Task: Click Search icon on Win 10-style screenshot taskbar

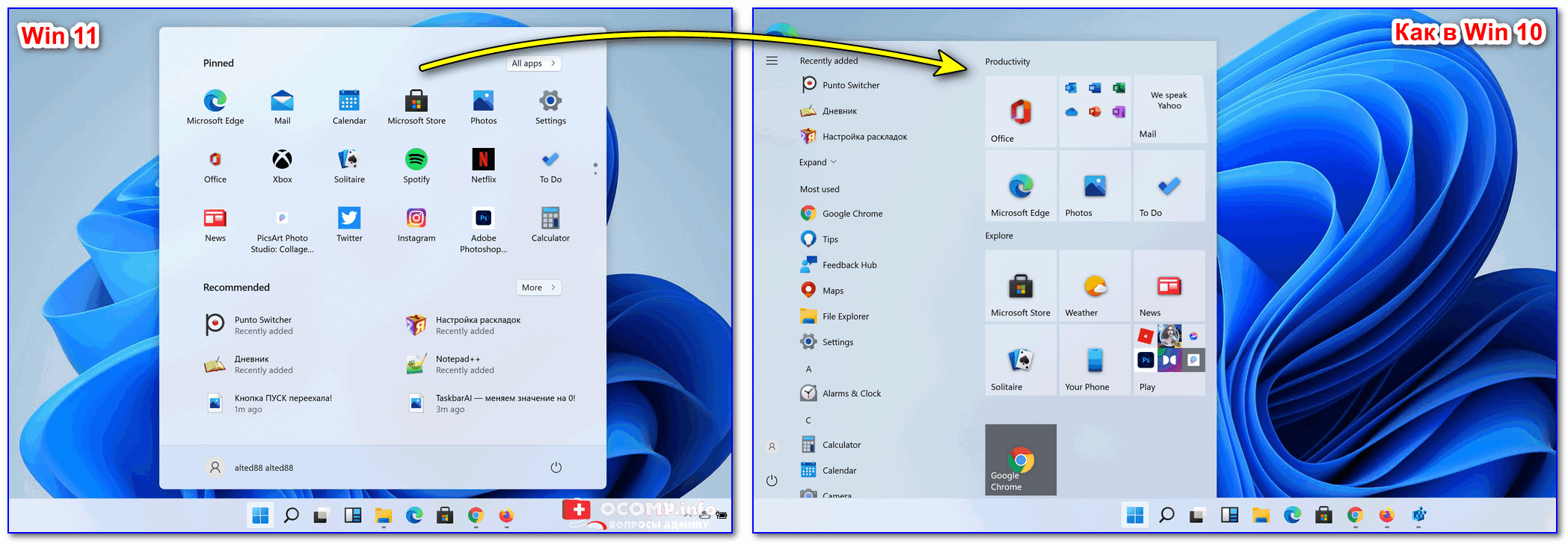Action: [1166, 515]
